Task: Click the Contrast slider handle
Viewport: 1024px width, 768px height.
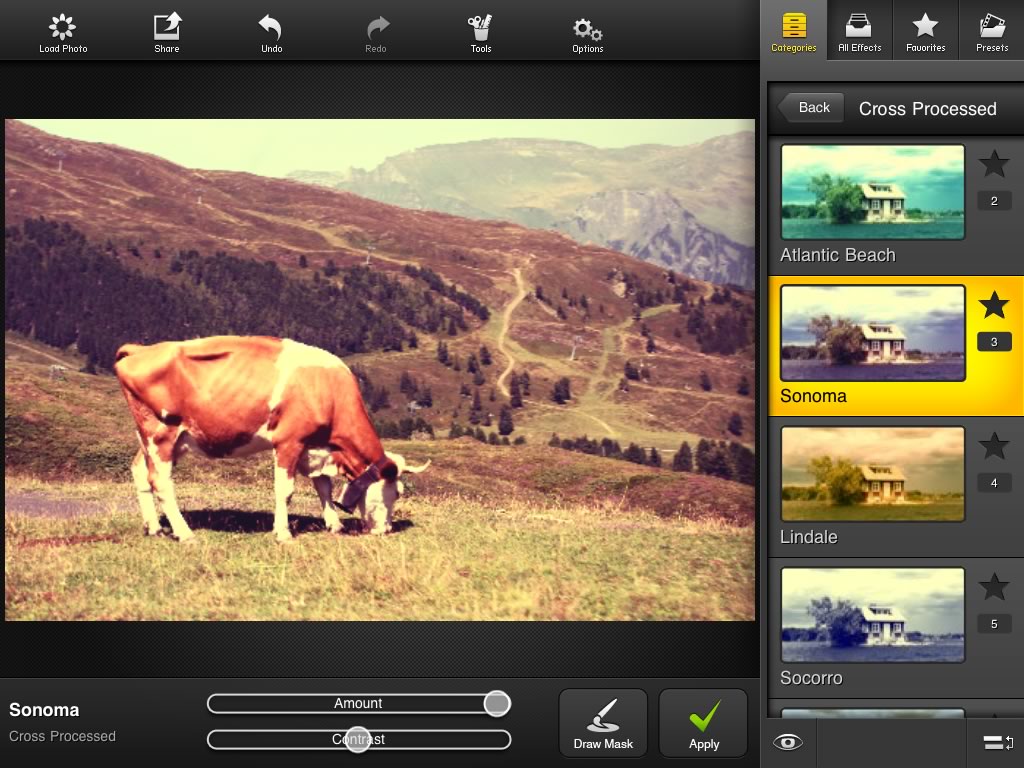Action: (x=358, y=739)
